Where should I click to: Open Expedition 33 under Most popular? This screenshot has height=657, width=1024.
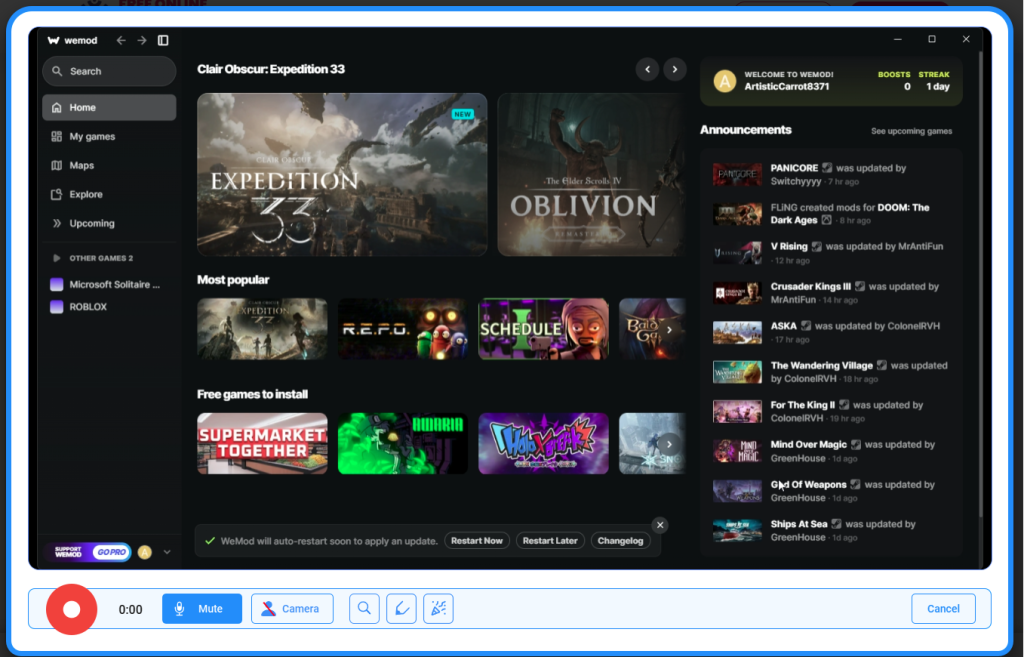click(x=263, y=329)
